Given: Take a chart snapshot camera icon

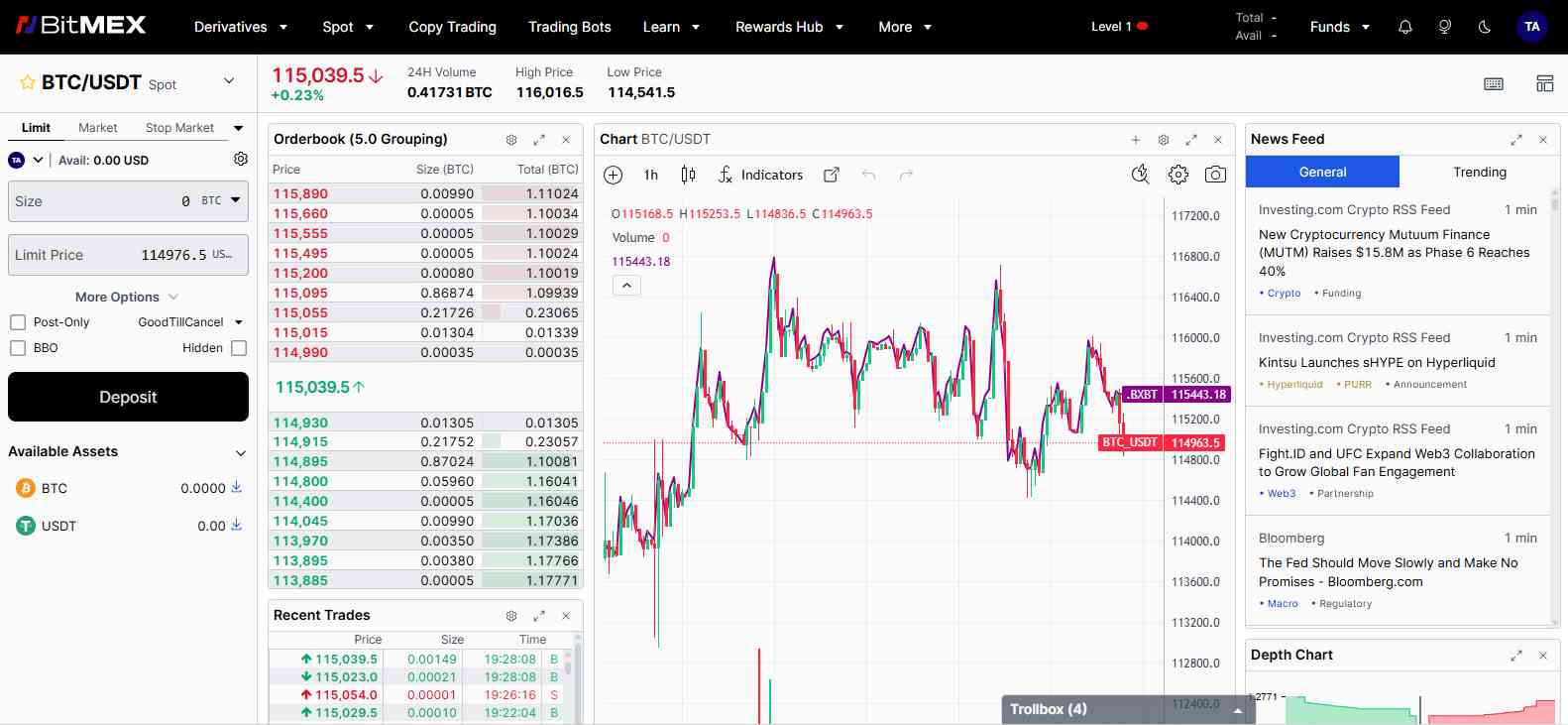Looking at the screenshot, I should pos(1215,175).
